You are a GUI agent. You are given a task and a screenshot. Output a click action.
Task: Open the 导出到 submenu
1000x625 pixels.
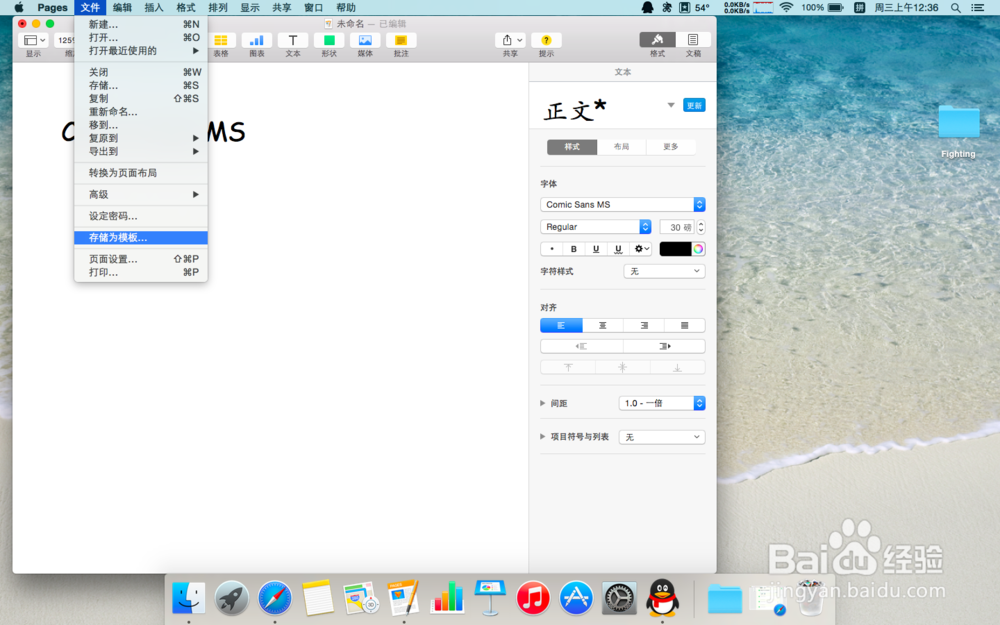[141, 151]
